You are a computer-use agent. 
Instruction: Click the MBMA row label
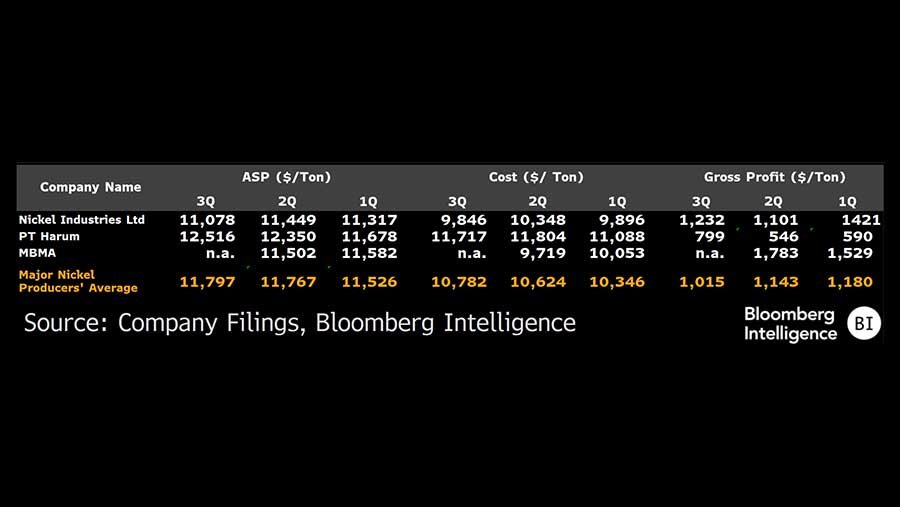(x=37, y=253)
